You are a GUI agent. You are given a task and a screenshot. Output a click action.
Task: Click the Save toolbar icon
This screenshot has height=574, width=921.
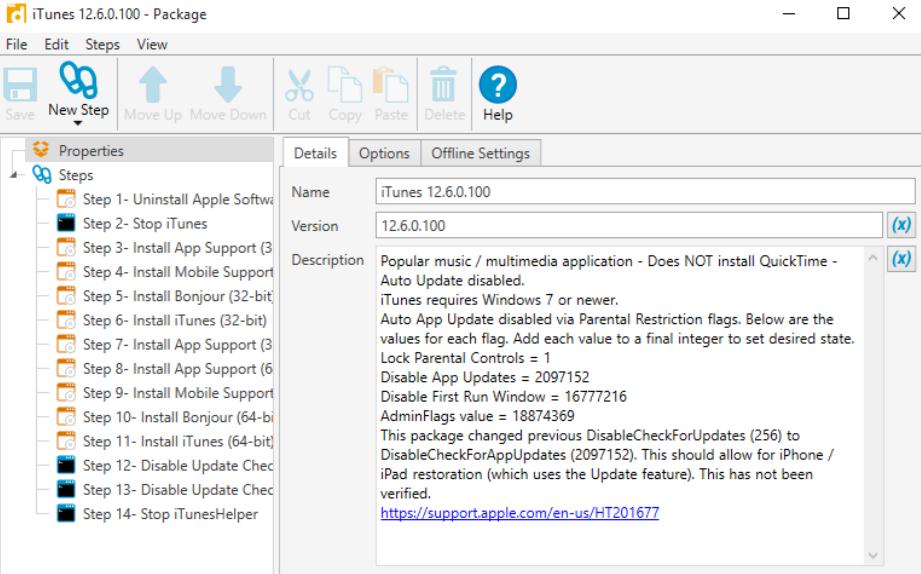coord(18,87)
